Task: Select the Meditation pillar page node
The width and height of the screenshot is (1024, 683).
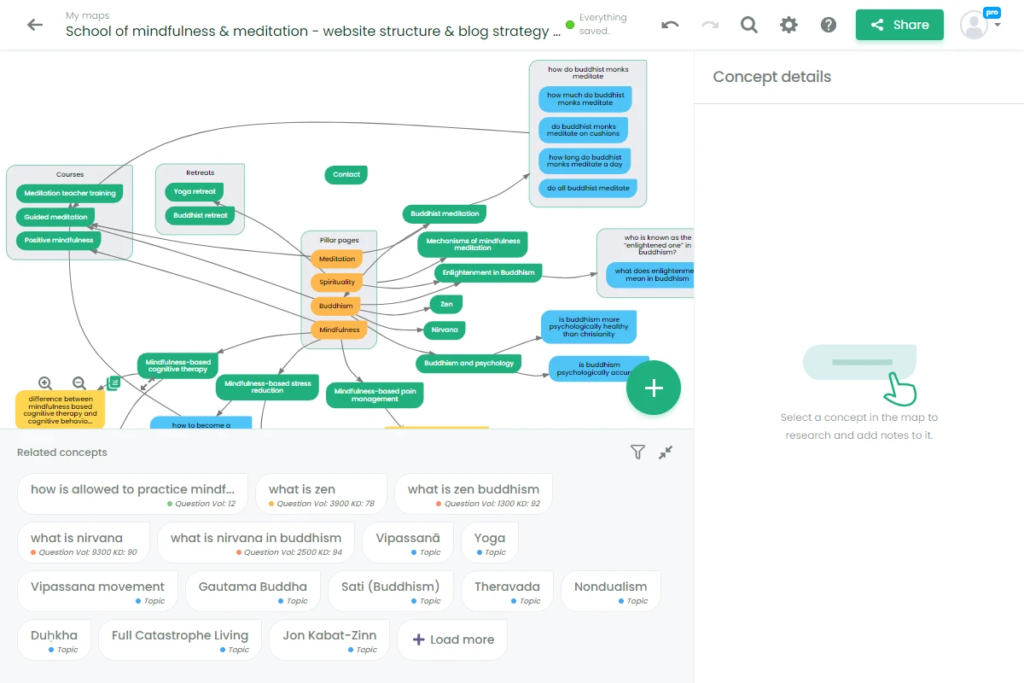Action: [338, 258]
